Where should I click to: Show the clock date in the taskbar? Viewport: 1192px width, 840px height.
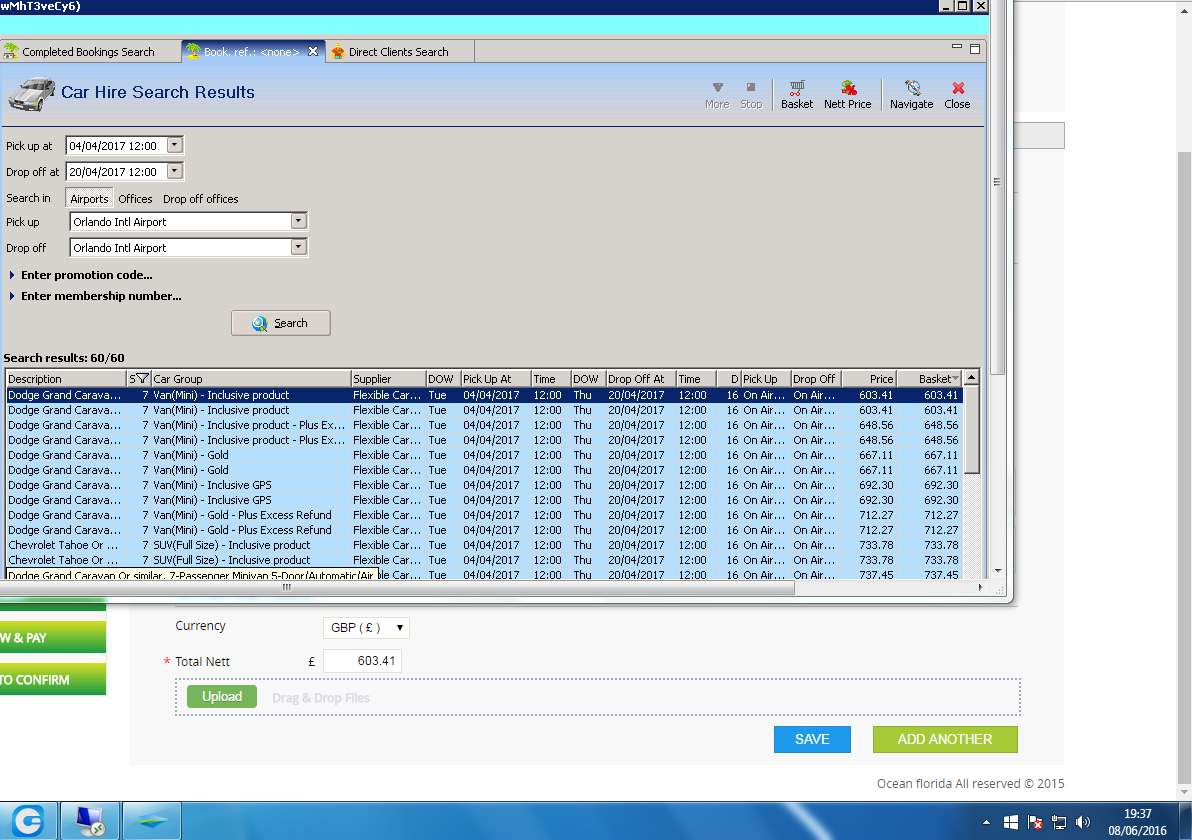tap(1137, 822)
